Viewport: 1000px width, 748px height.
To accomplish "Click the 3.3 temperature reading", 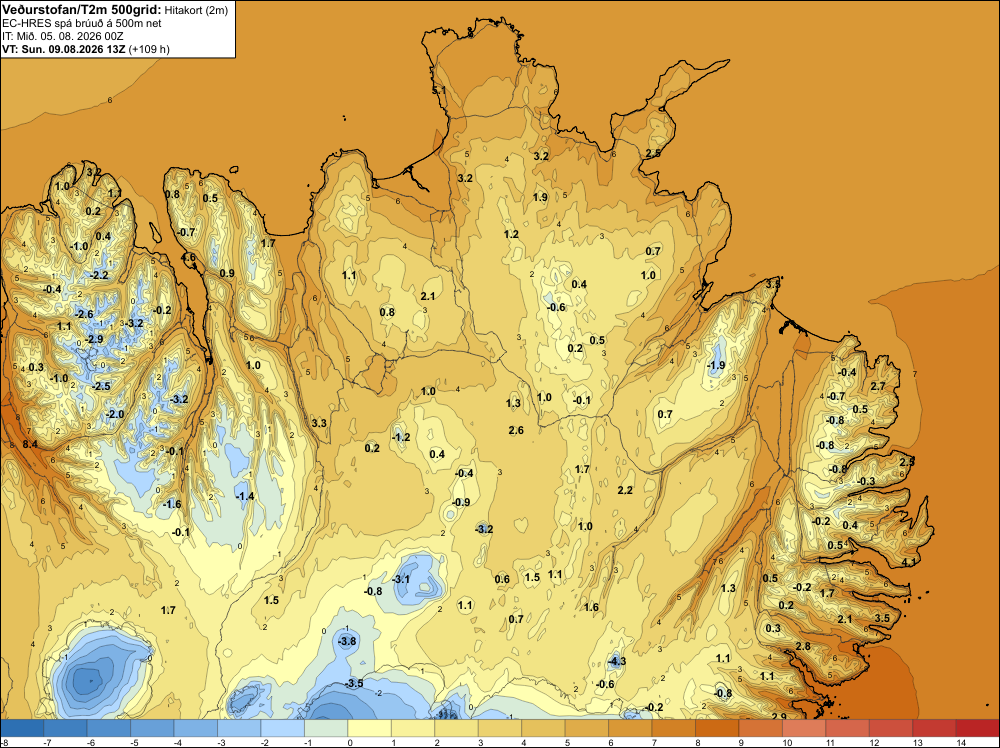I will tap(319, 423).
